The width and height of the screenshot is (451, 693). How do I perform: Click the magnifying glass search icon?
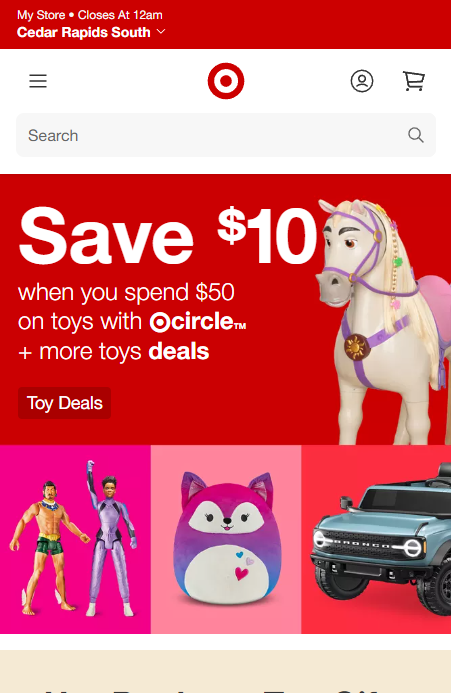click(x=416, y=135)
